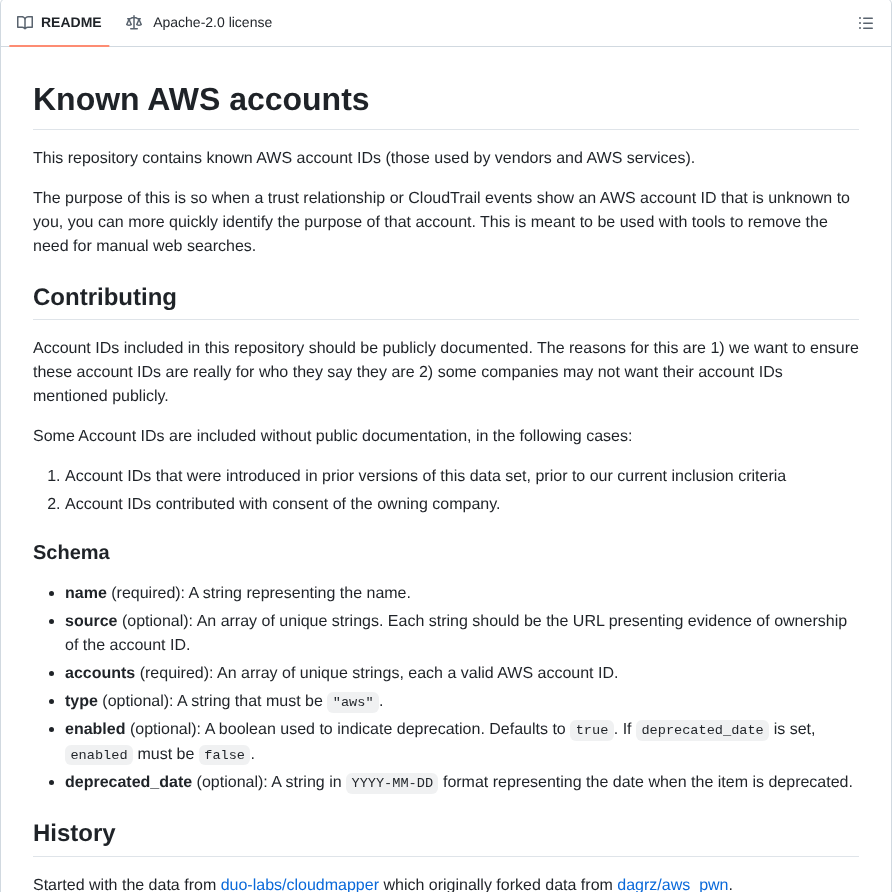This screenshot has width=893, height=892.
Task: Click the "enabled" inline code element
Action: [98, 754]
